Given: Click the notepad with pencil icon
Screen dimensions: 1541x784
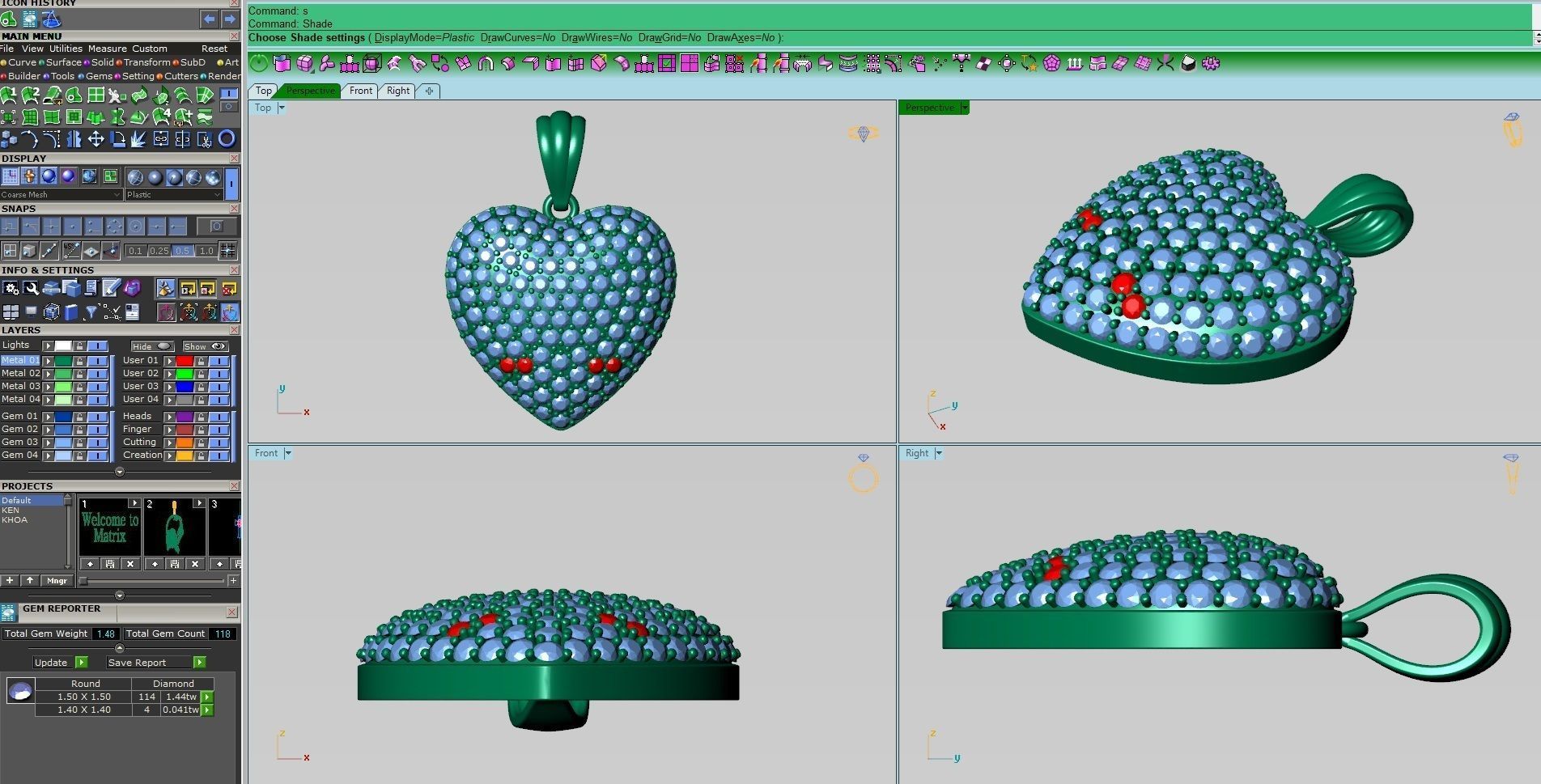Looking at the screenshot, I should point(111,288).
